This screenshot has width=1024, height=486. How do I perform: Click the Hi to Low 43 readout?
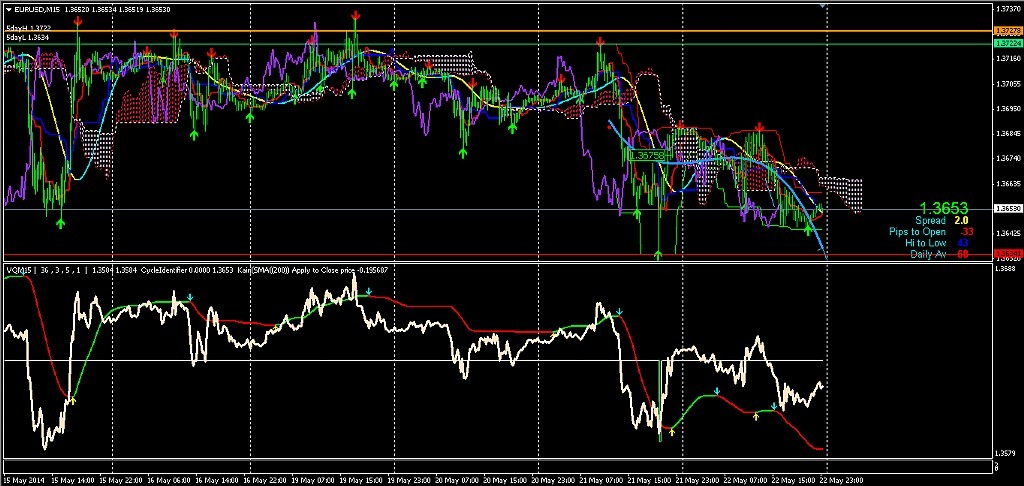pos(936,243)
